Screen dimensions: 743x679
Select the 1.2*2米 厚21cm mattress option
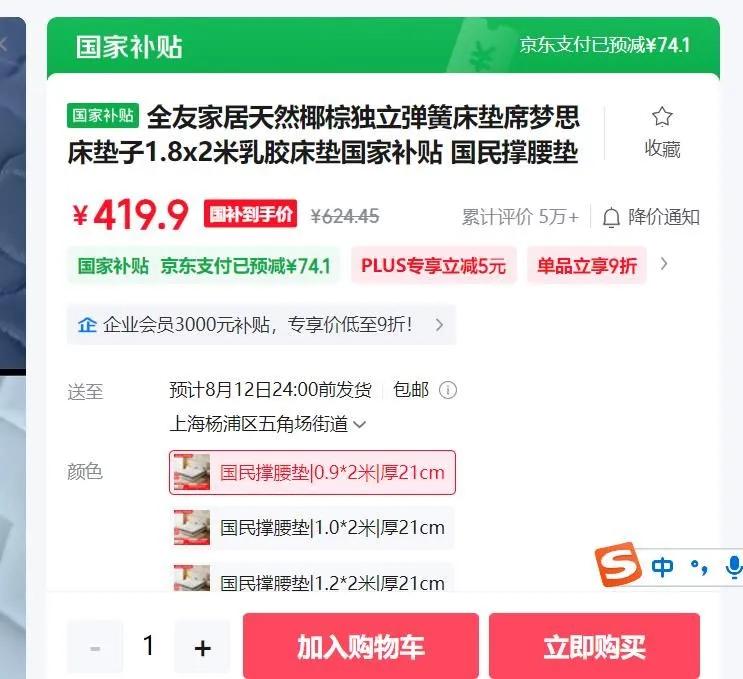[x=312, y=577]
